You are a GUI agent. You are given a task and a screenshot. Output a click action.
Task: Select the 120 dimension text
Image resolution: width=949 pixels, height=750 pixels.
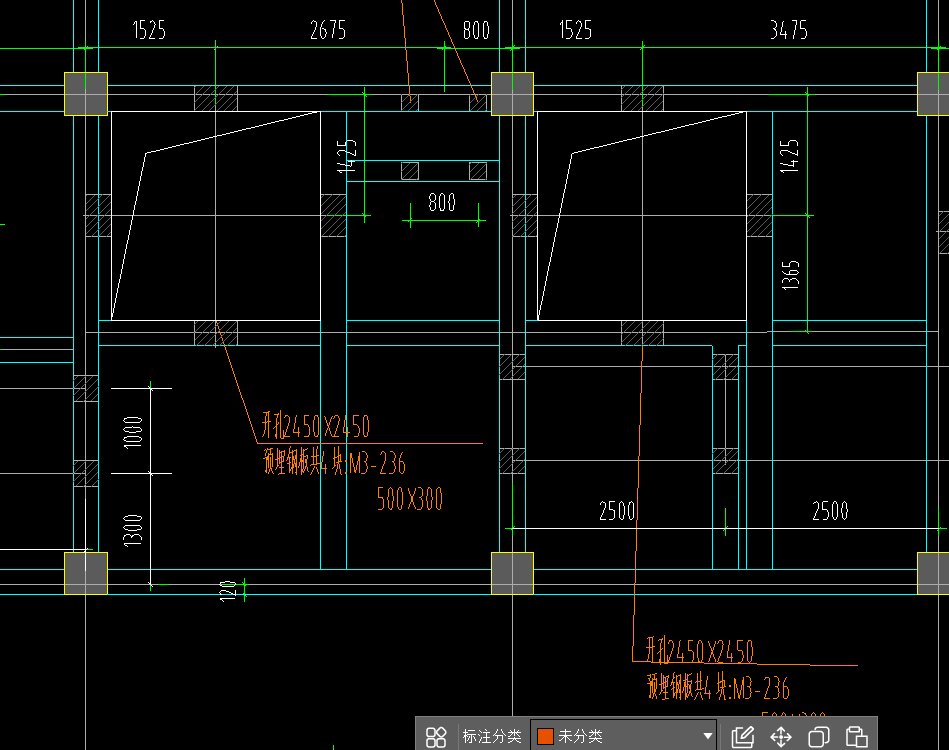228,591
